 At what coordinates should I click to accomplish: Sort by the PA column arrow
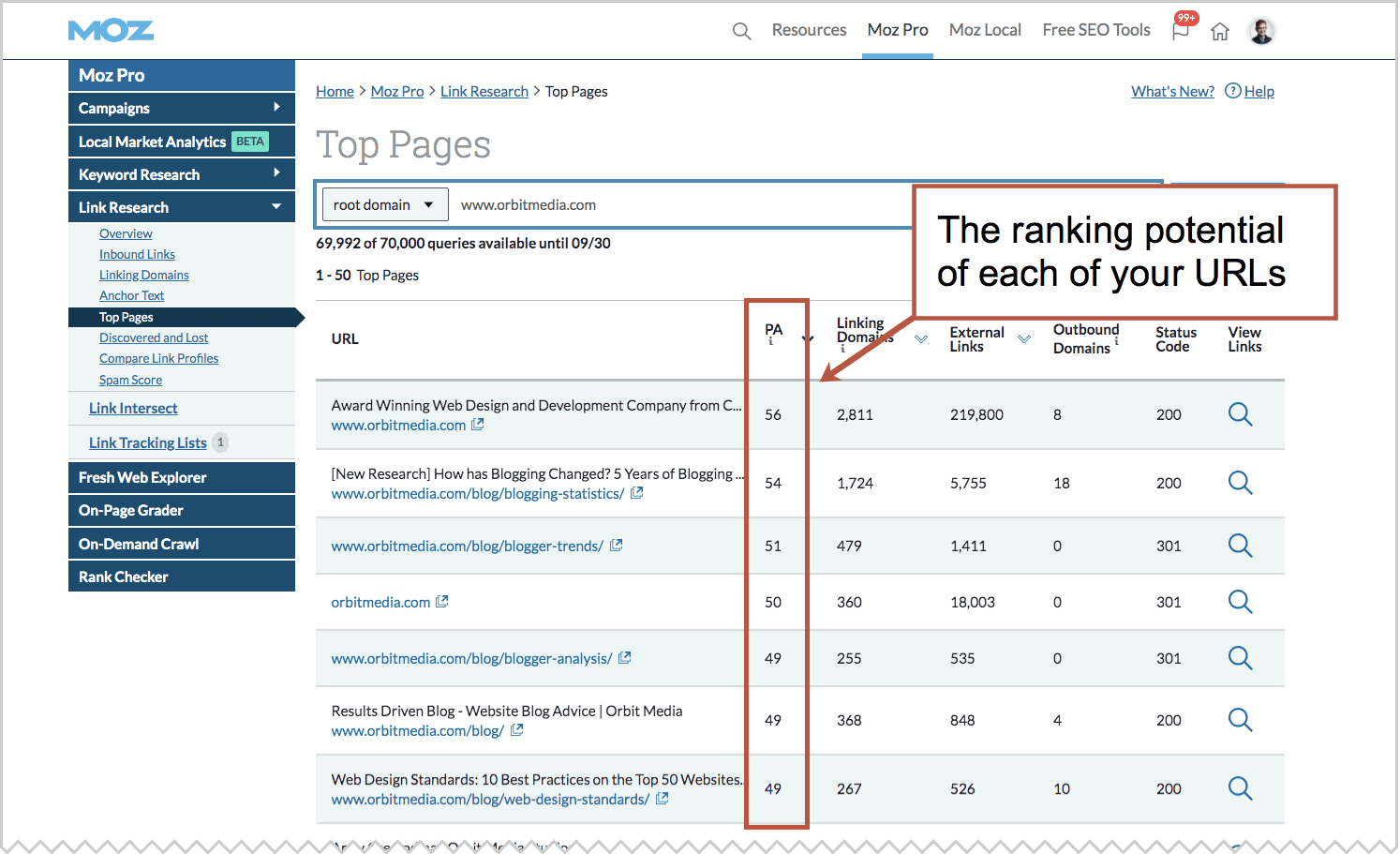point(808,338)
